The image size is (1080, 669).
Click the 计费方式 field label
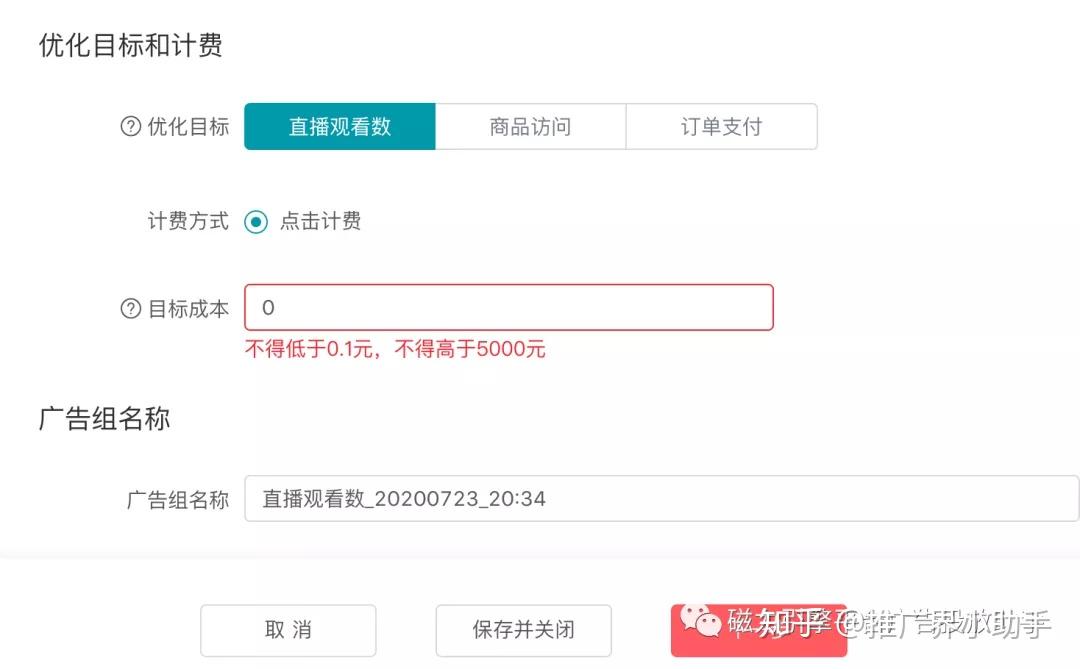click(x=188, y=221)
